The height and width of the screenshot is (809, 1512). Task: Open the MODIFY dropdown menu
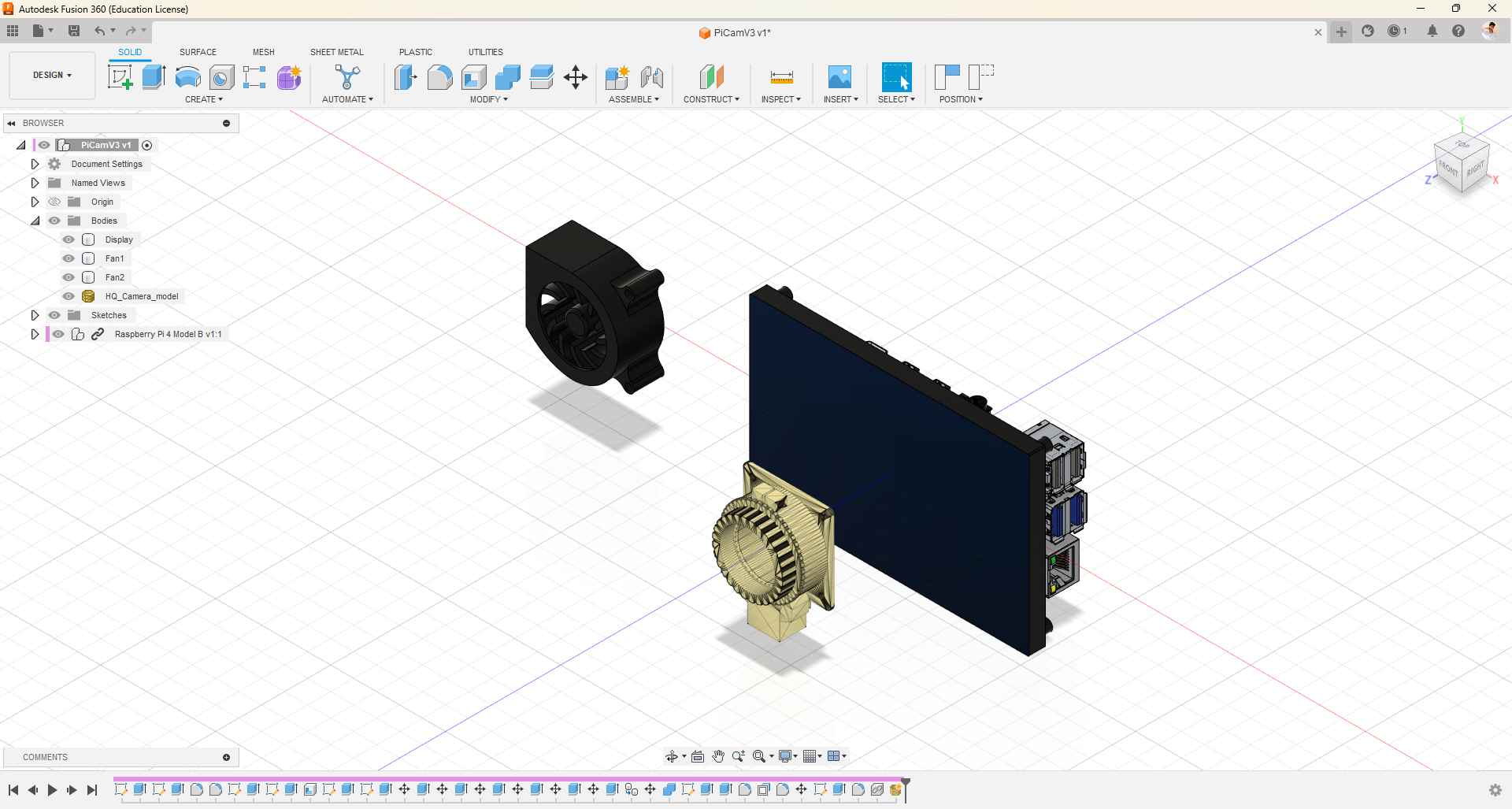[x=489, y=99]
